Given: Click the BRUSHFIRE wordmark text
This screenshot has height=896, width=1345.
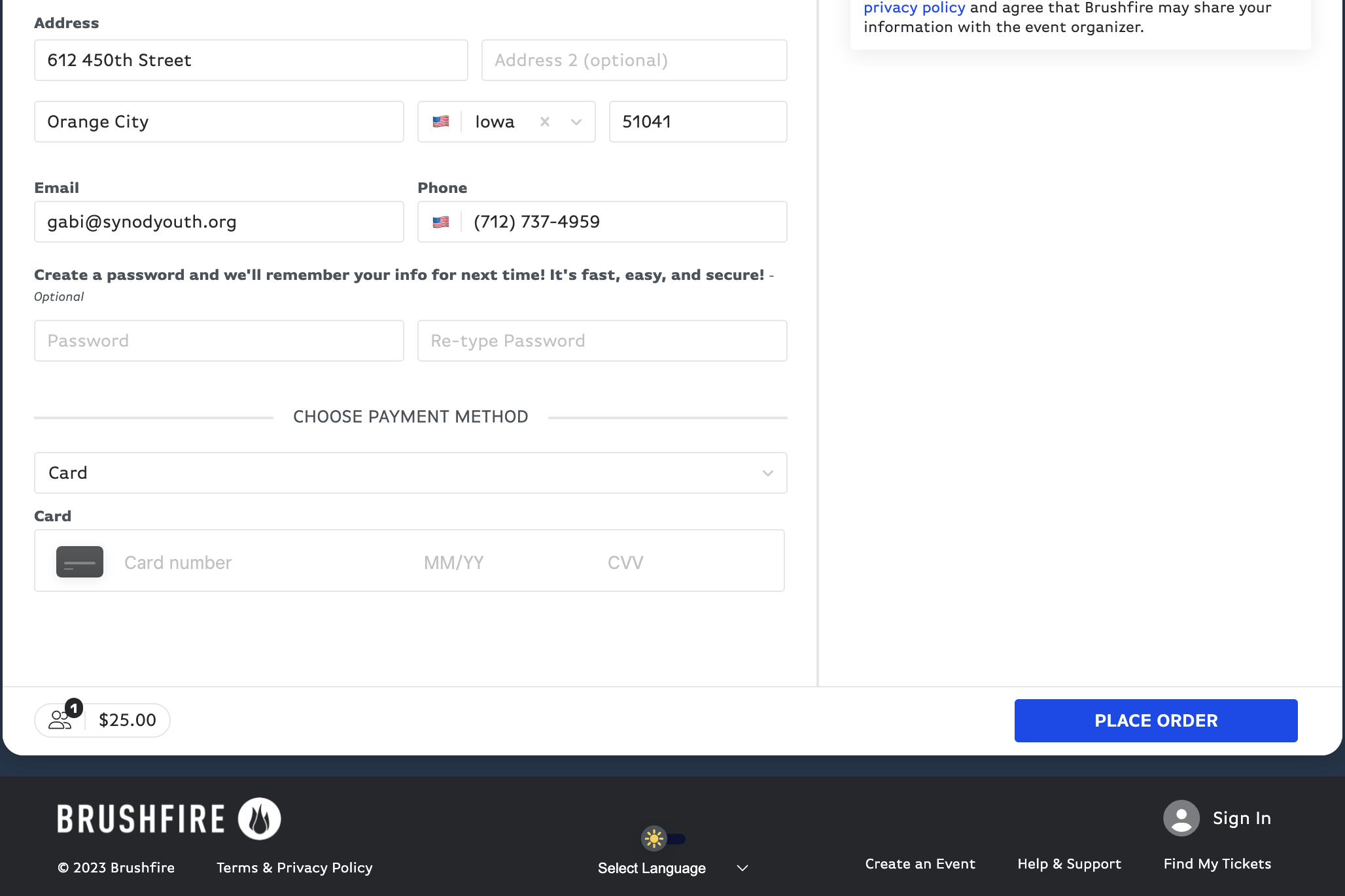Looking at the screenshot, I should pyautogui.click(x=141, y=819).
